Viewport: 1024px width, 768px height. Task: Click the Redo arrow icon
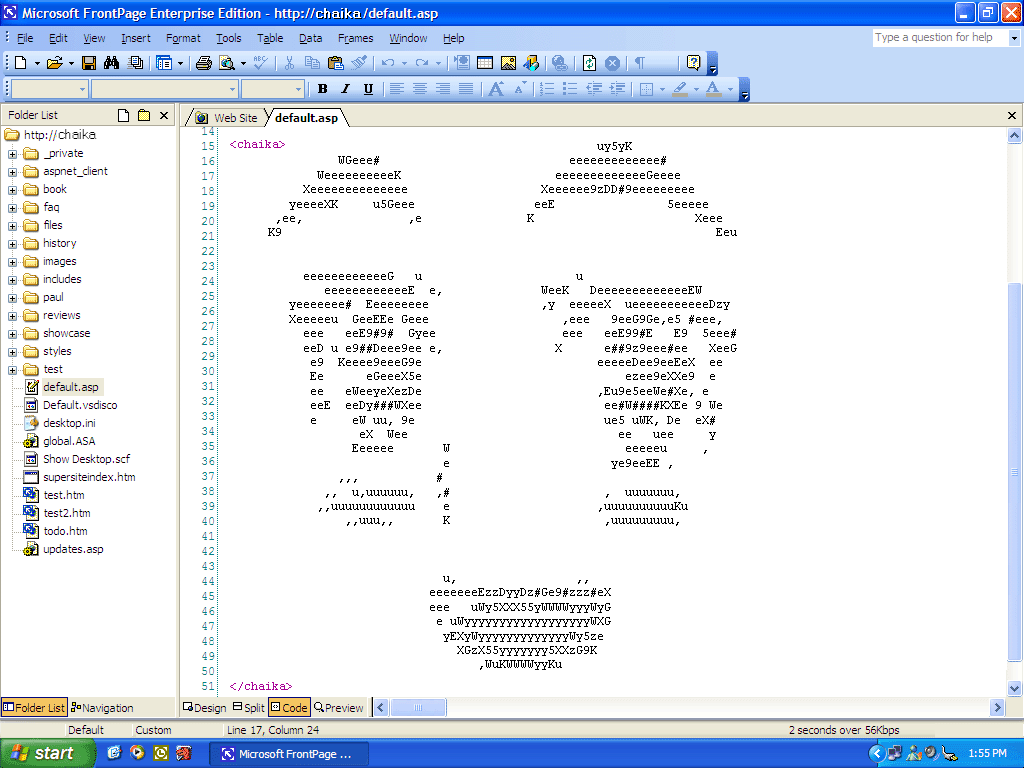click(x=422, y=63)
